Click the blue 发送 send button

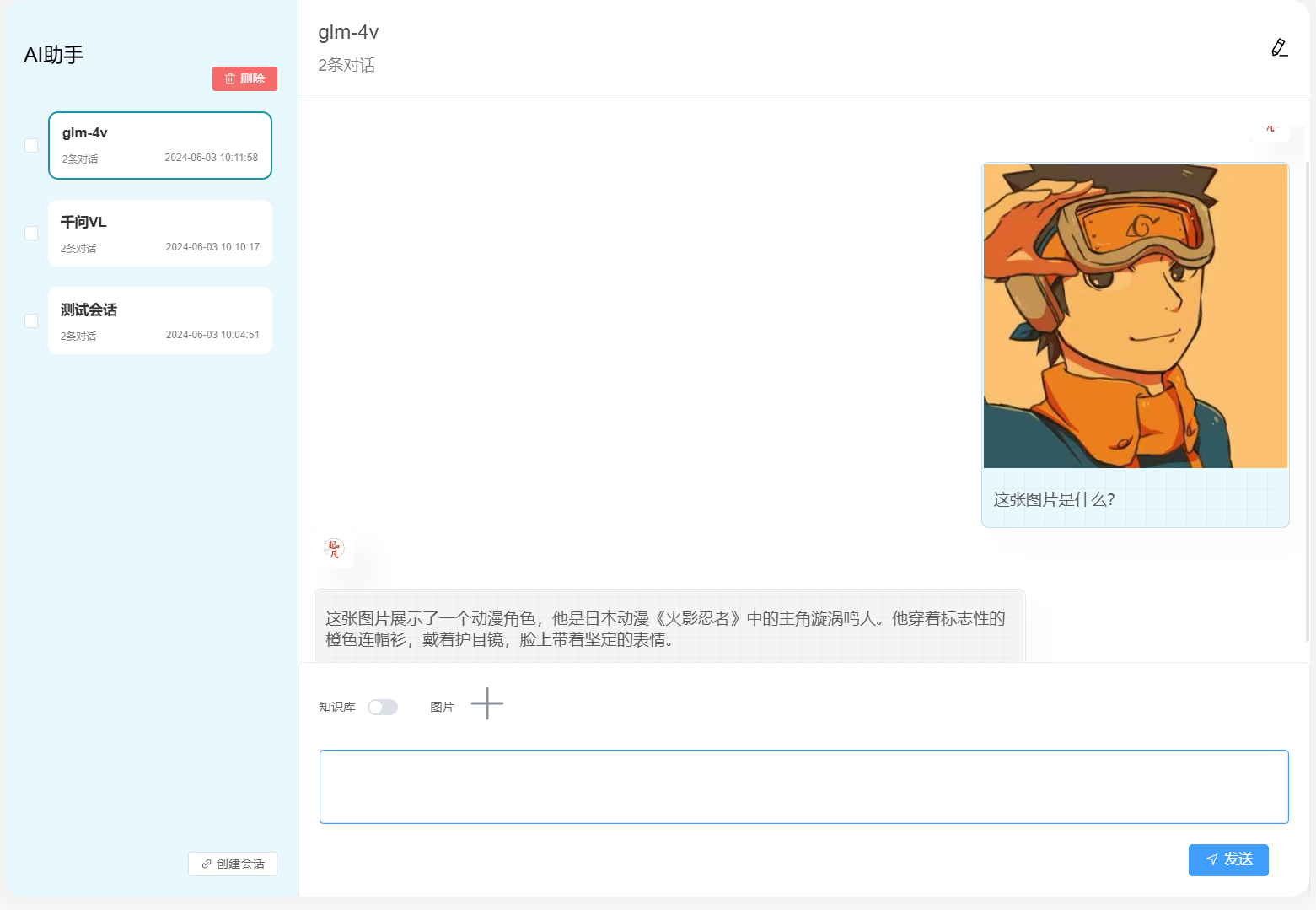click(1228, 859)
